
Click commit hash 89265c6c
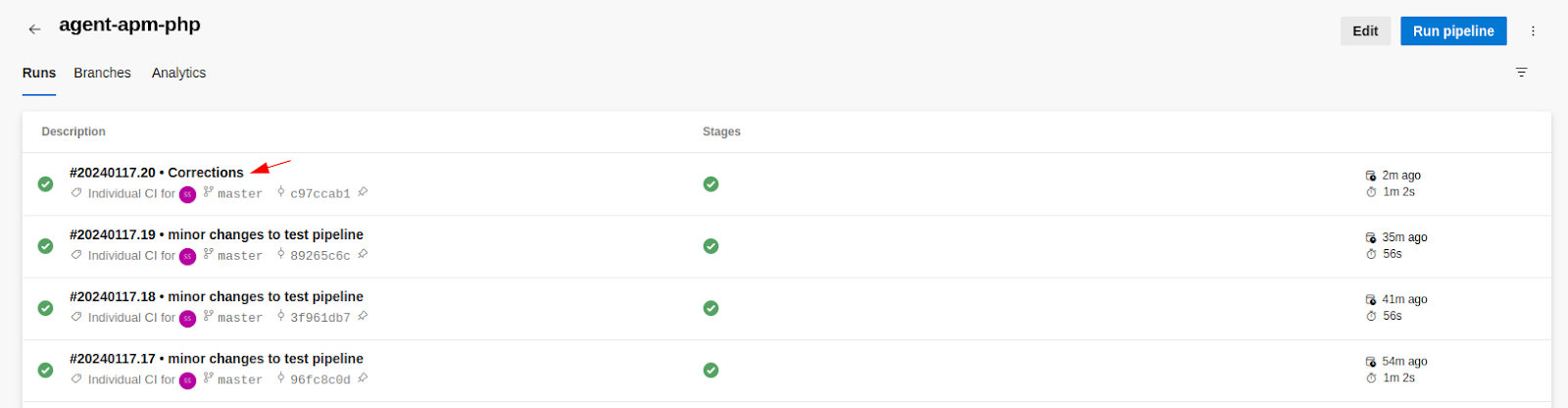tap(319, 256)
